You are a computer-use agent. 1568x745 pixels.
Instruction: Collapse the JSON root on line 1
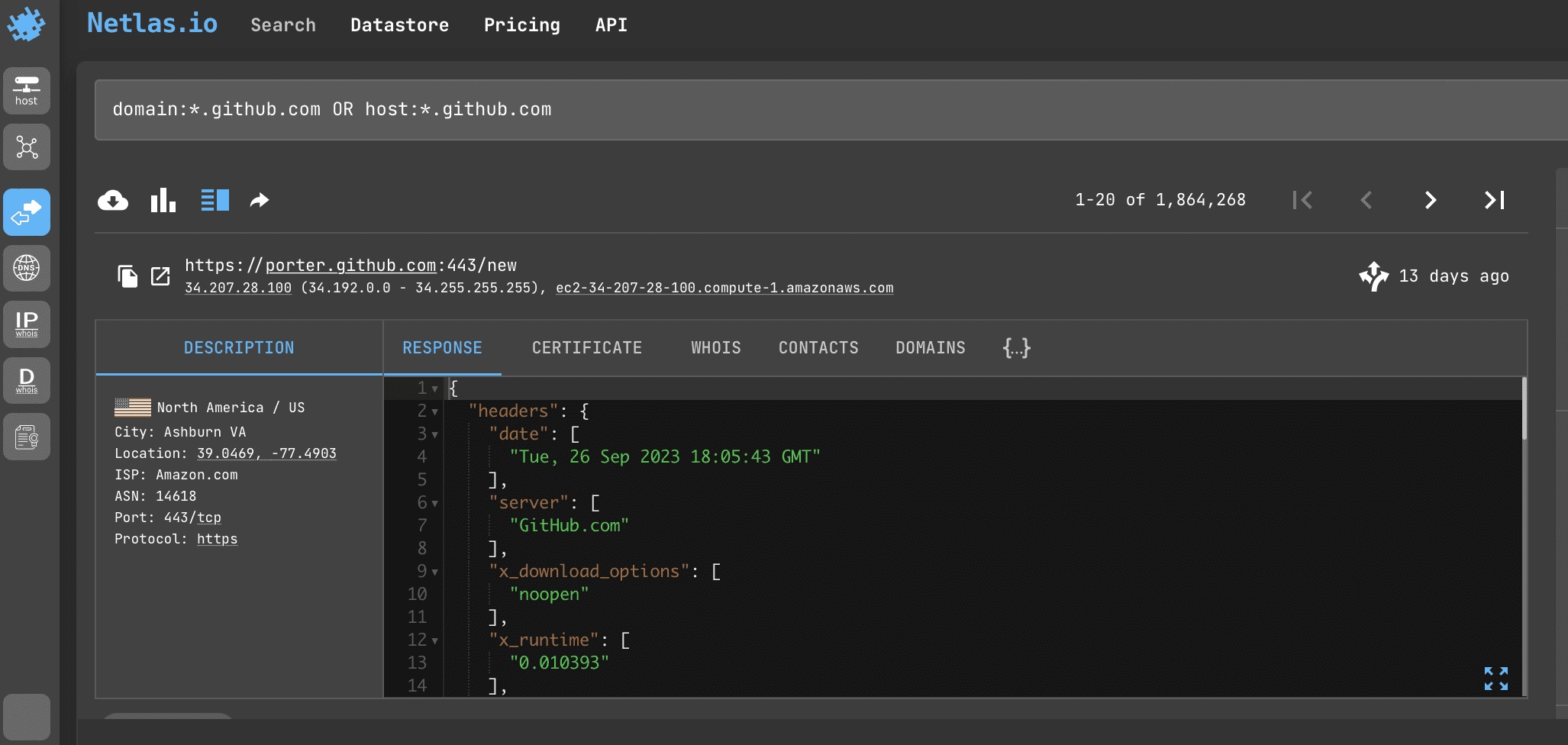click(435, 389)
